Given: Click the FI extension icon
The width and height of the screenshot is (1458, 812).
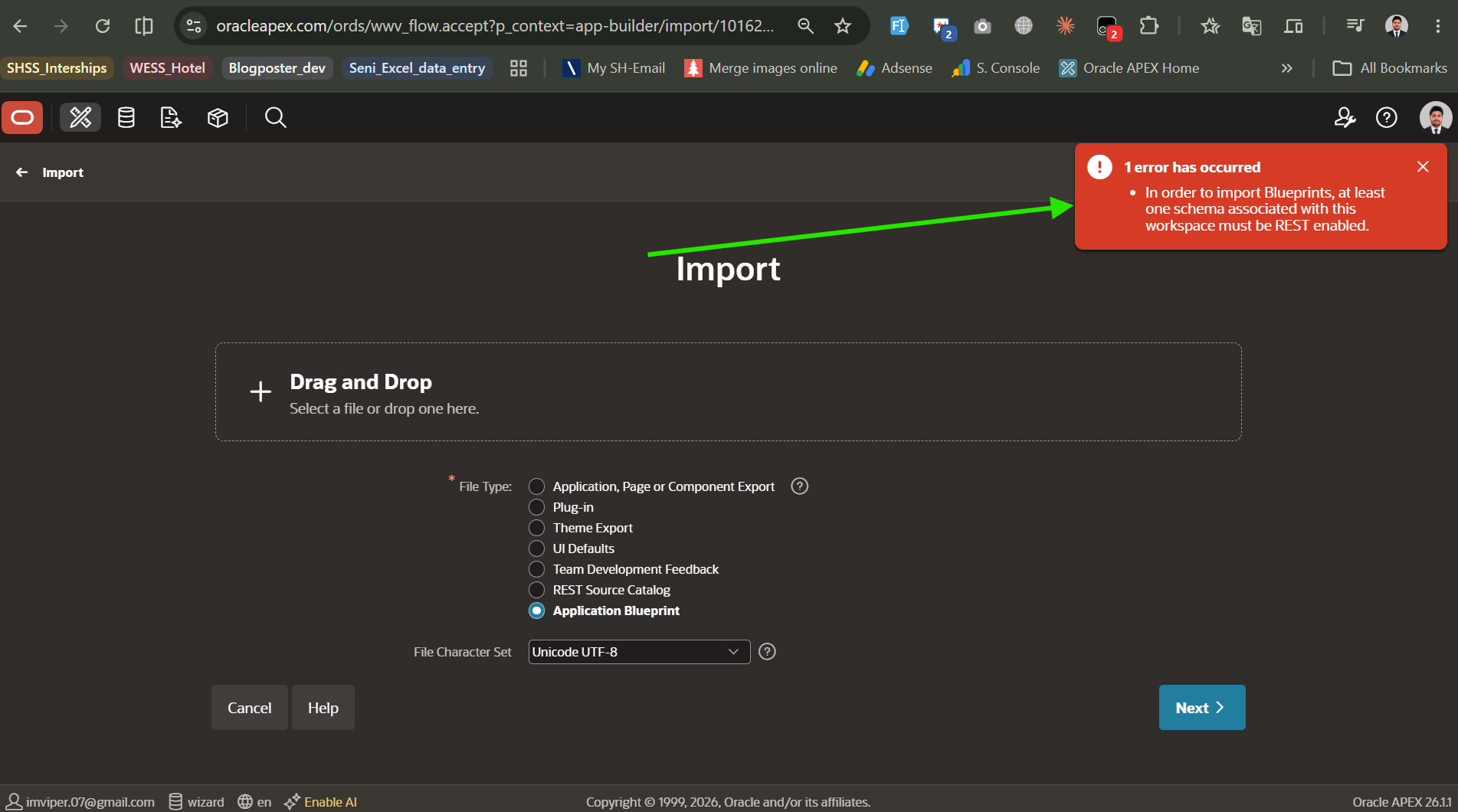Looking at the screenshot, I should [x=899, y=26].
